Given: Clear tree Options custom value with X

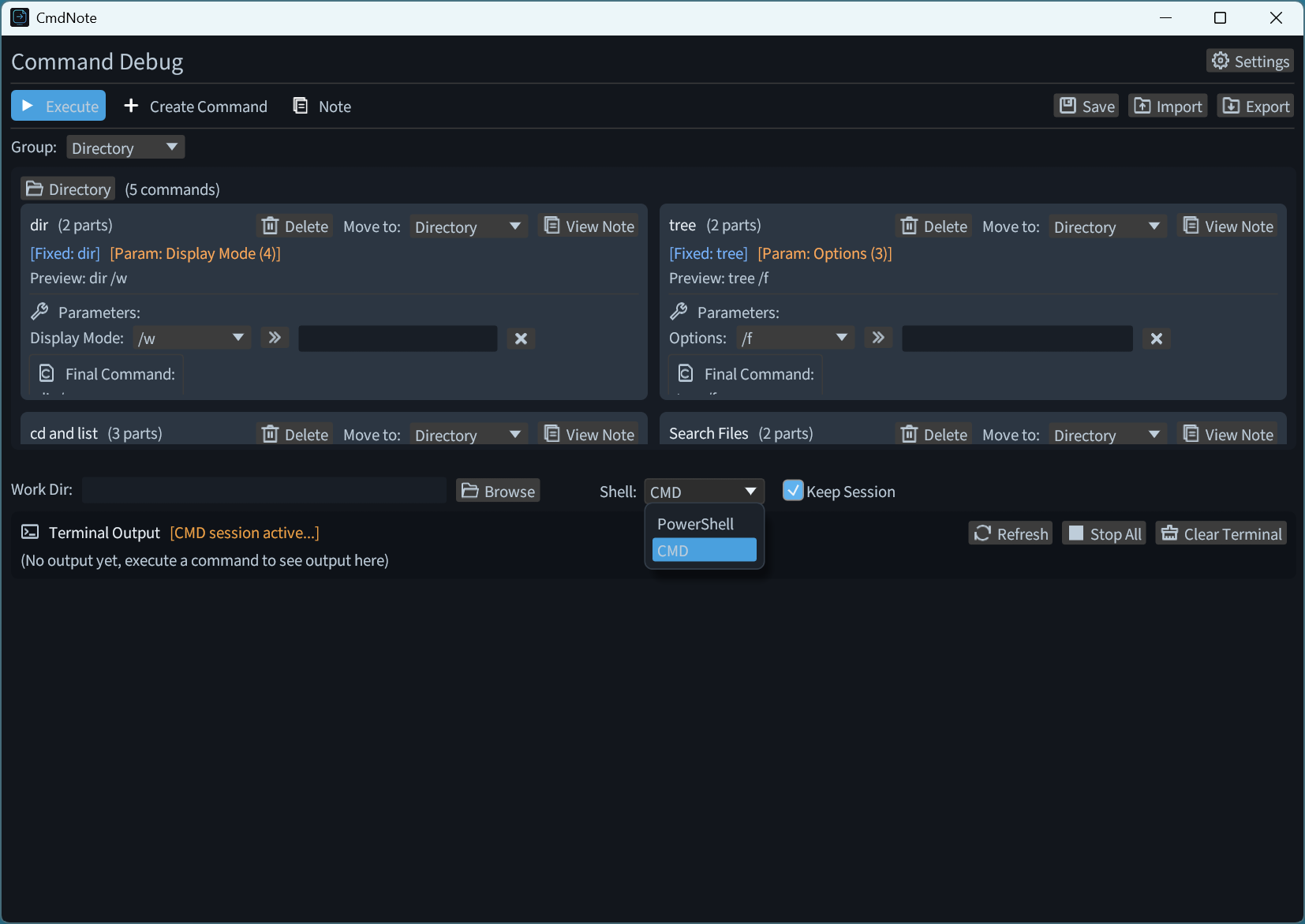Looking at the screenshot, I should (x=1157, y=339).
